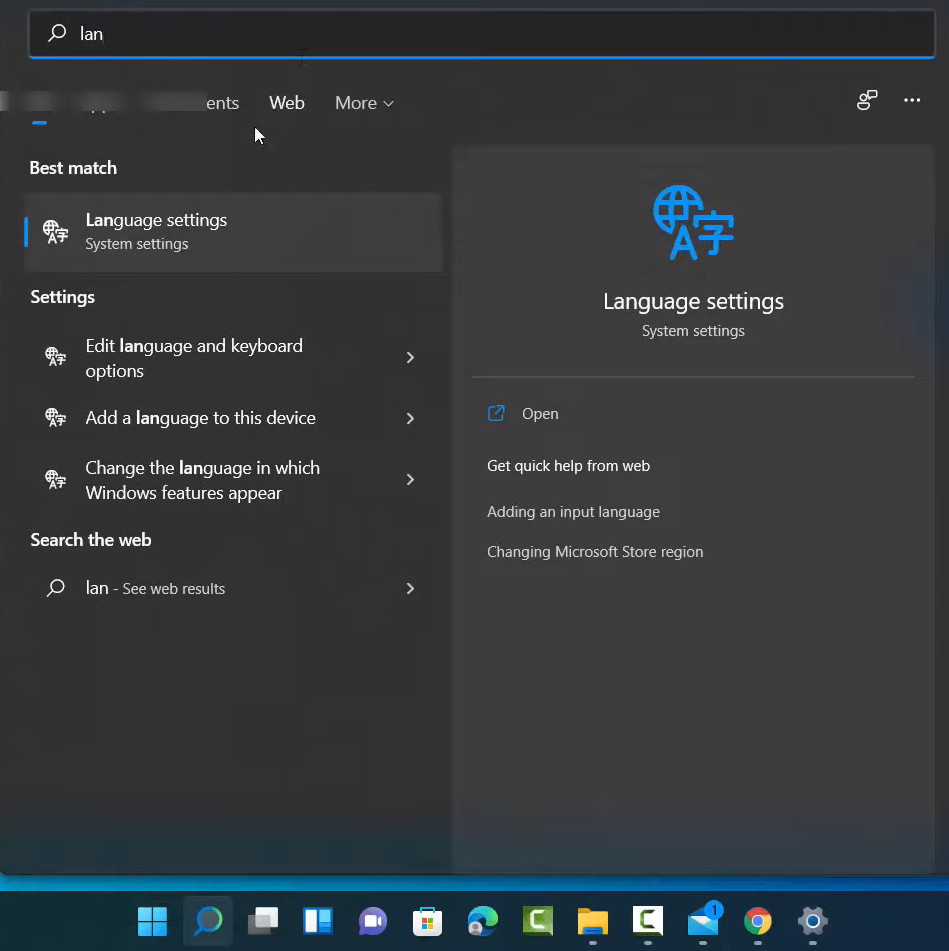Image resolution: width=949 pixels, height=951 pixels.
Task: Click the search text box containing lan
Action: 480,34
